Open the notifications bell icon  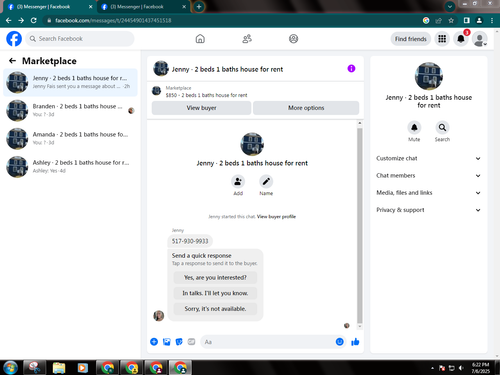click(x=461, y=39)
